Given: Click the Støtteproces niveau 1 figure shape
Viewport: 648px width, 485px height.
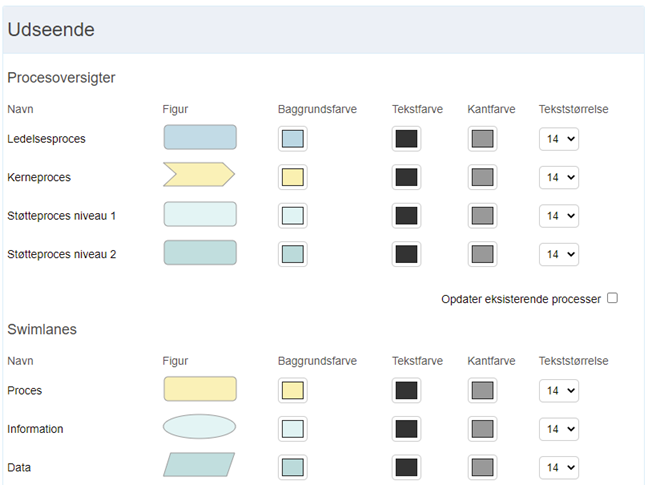Looking at the screenshot, I should (200, 214).
